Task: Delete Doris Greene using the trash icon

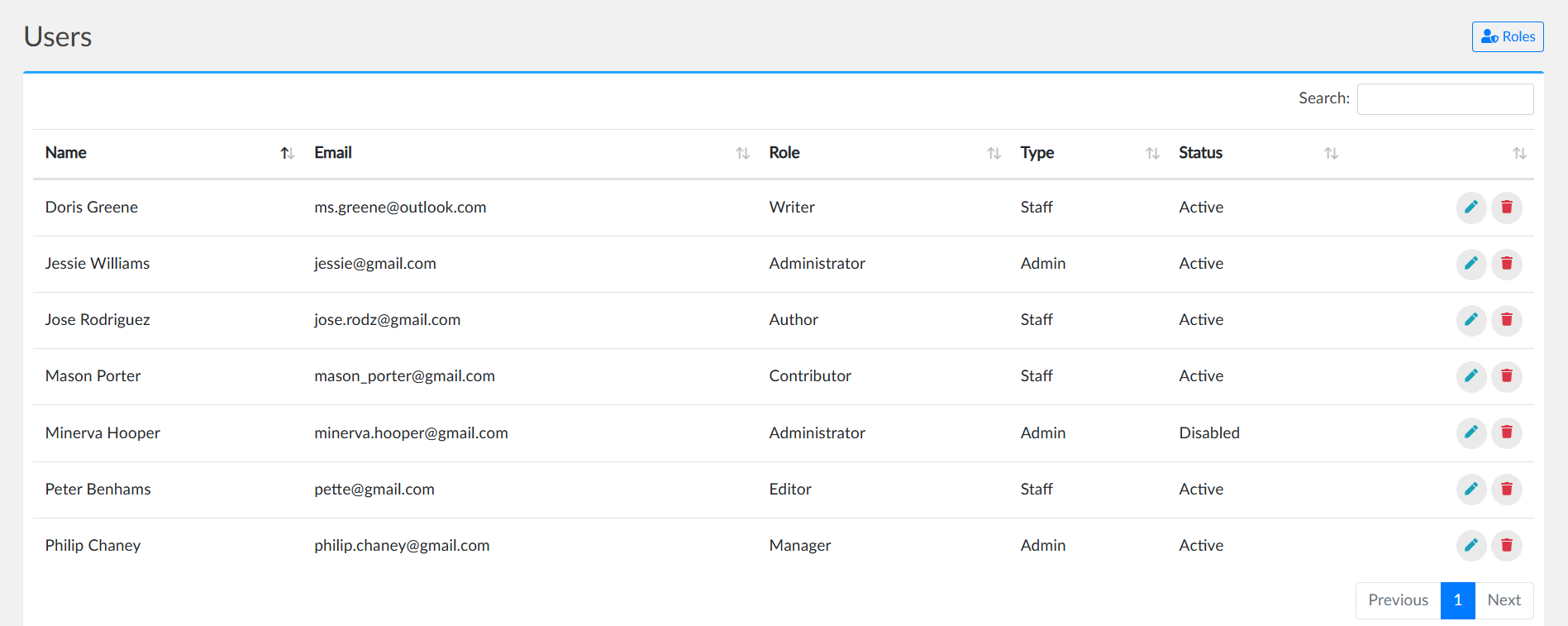Action: pos(1506,208)
